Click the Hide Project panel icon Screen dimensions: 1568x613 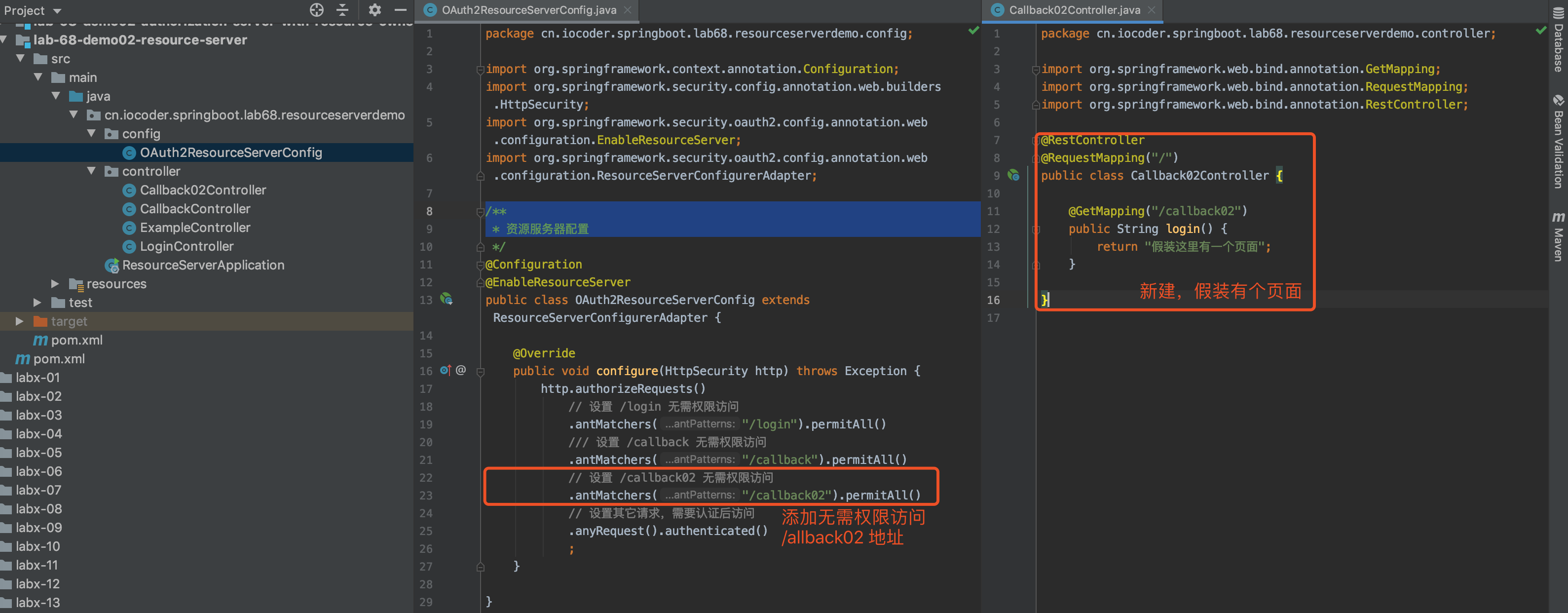pos(400,10)
